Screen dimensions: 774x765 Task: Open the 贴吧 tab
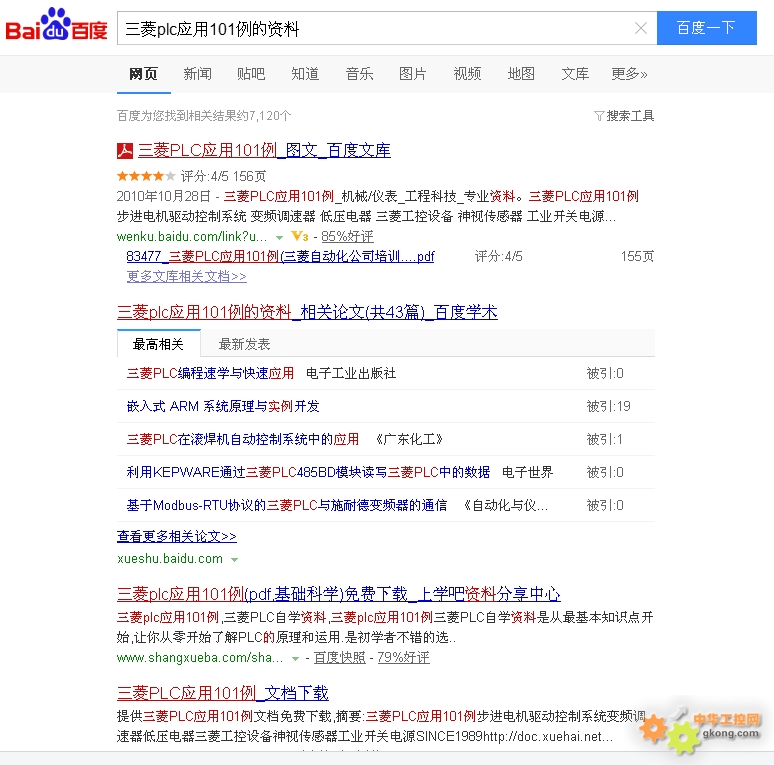[251, 74]
